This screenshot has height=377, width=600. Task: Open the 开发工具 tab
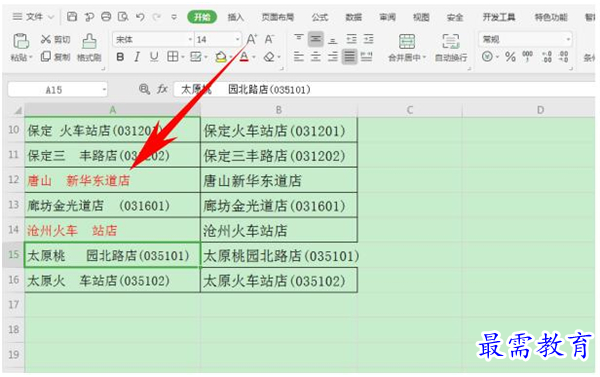coord(499,17)
